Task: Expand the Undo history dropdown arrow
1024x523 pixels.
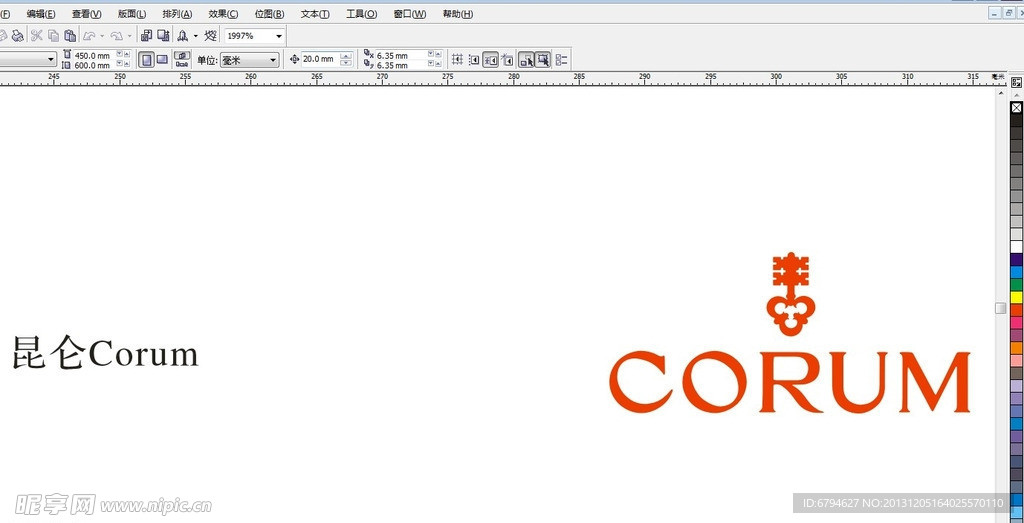Action: coord(102,36)
